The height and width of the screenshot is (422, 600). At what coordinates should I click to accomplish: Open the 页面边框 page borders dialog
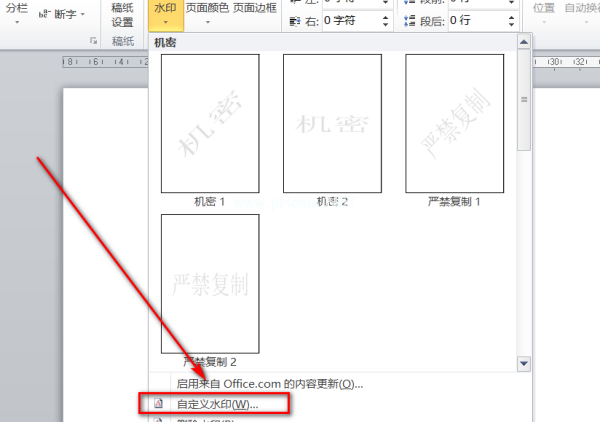point(256,9)
